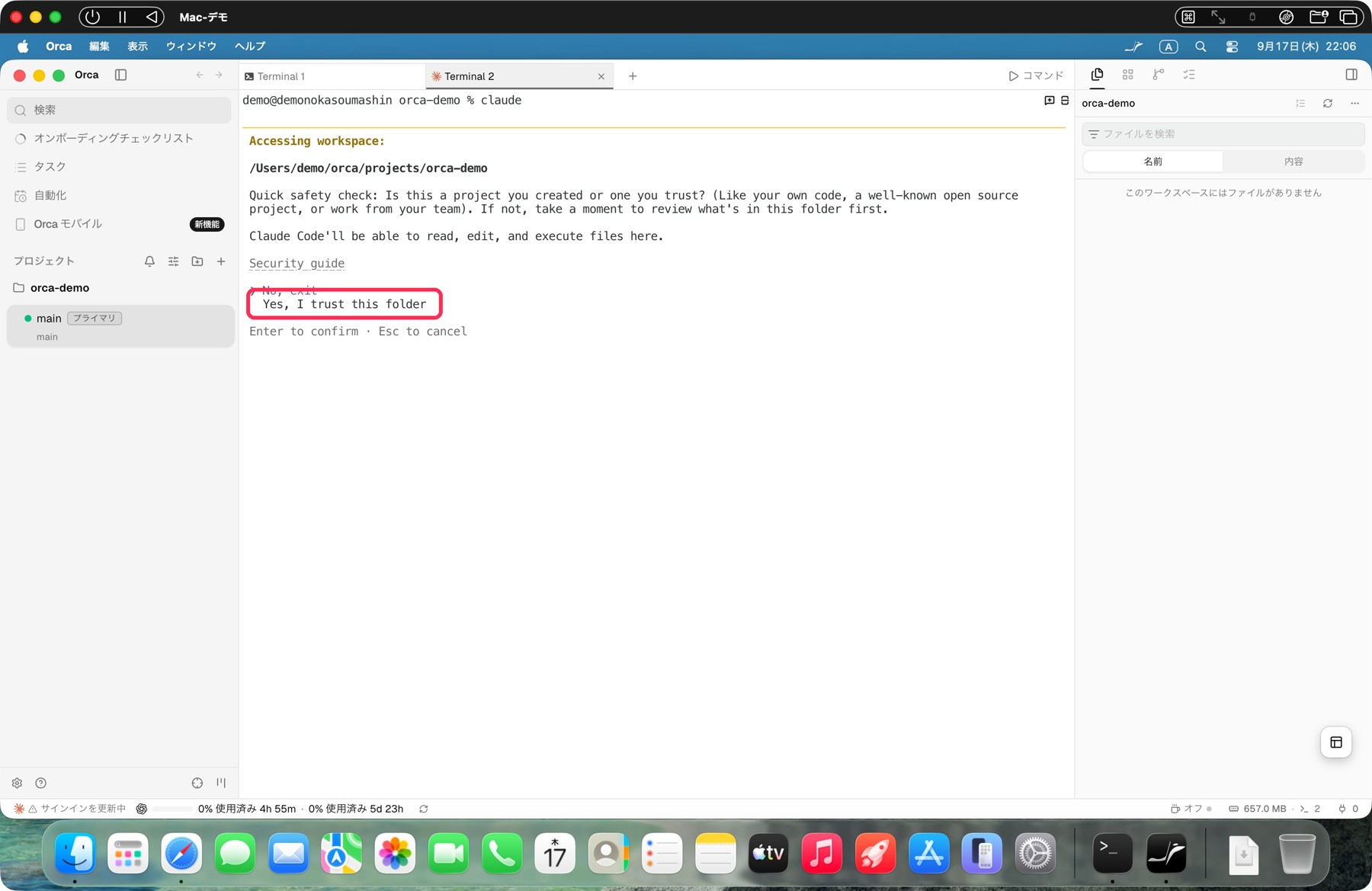Click the terminal comment bubble icon
1372x891 pixels.
click(1050, 101)
